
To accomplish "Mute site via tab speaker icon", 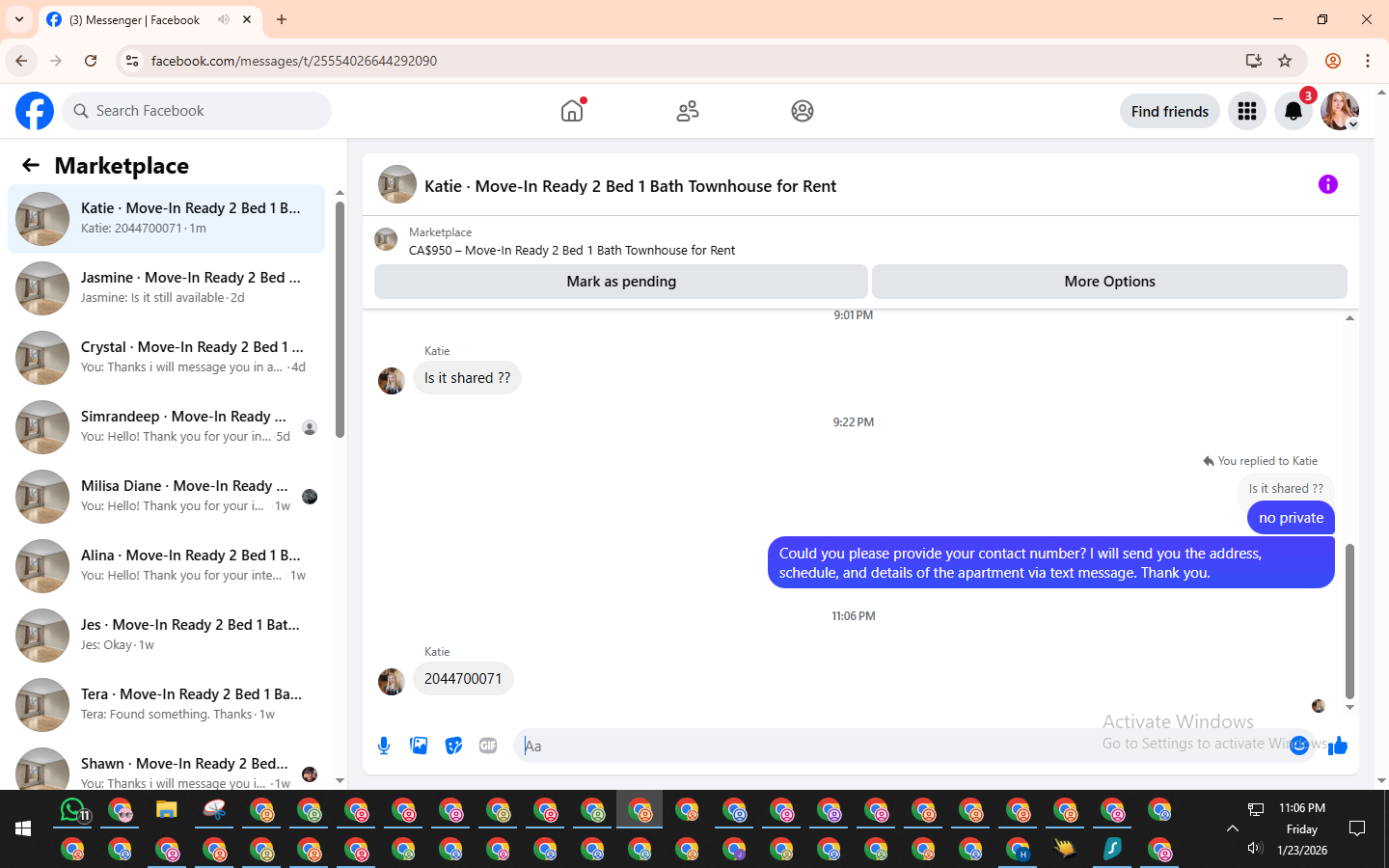I will tap(224, 19).
